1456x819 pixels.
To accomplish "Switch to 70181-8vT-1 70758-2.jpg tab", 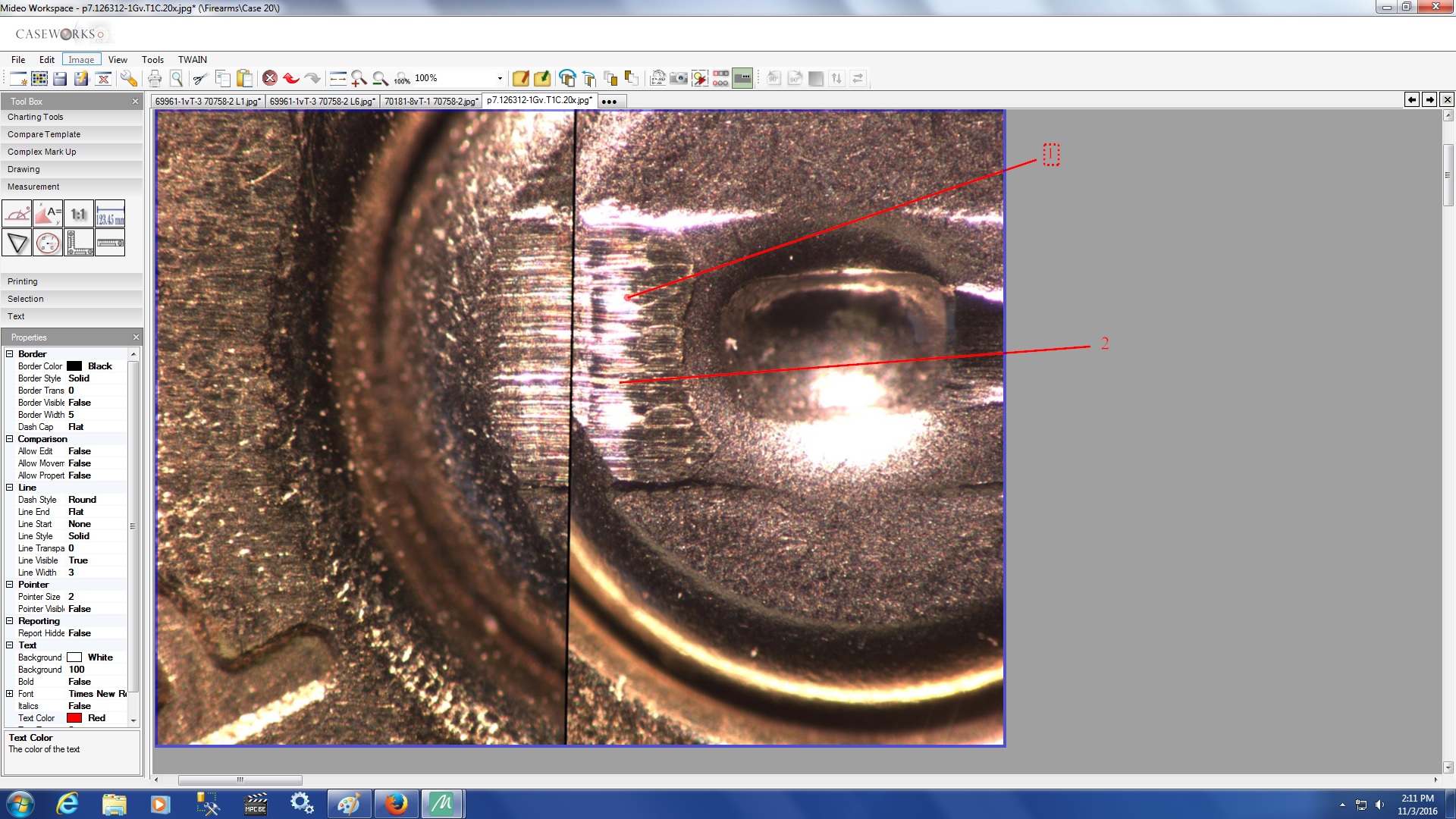I will 430,101.
